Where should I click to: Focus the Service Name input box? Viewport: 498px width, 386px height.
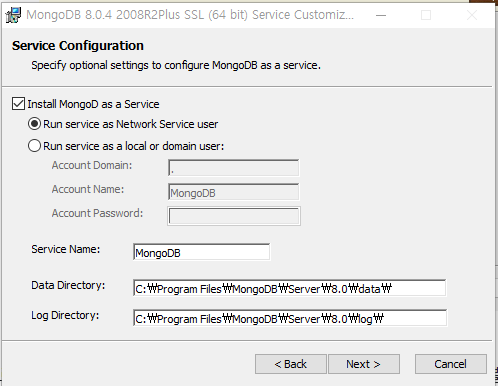click(202, 252)
